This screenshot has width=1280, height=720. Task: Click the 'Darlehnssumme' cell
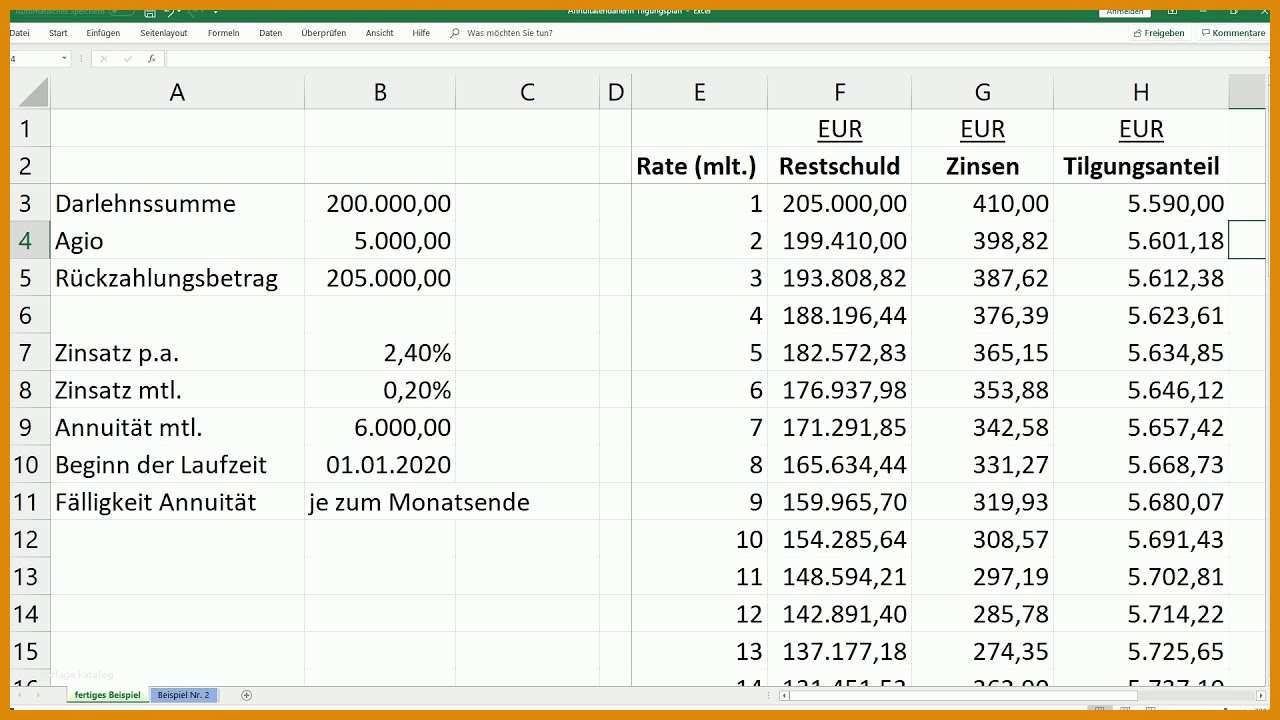pos(177,203)
